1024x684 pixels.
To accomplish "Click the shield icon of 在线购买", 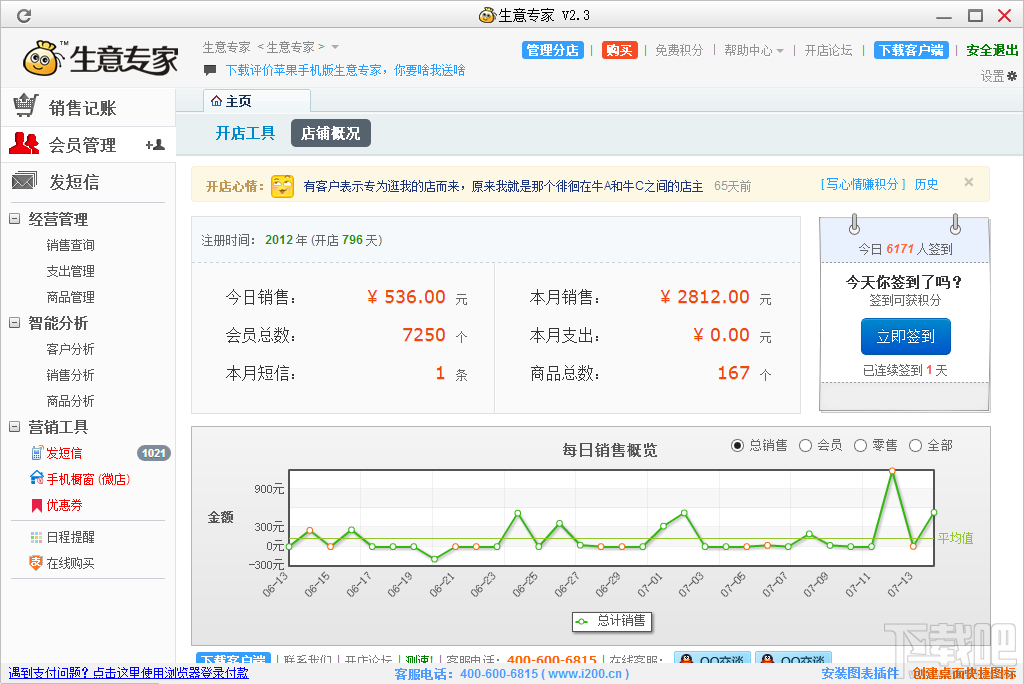I will pos(36,562).
